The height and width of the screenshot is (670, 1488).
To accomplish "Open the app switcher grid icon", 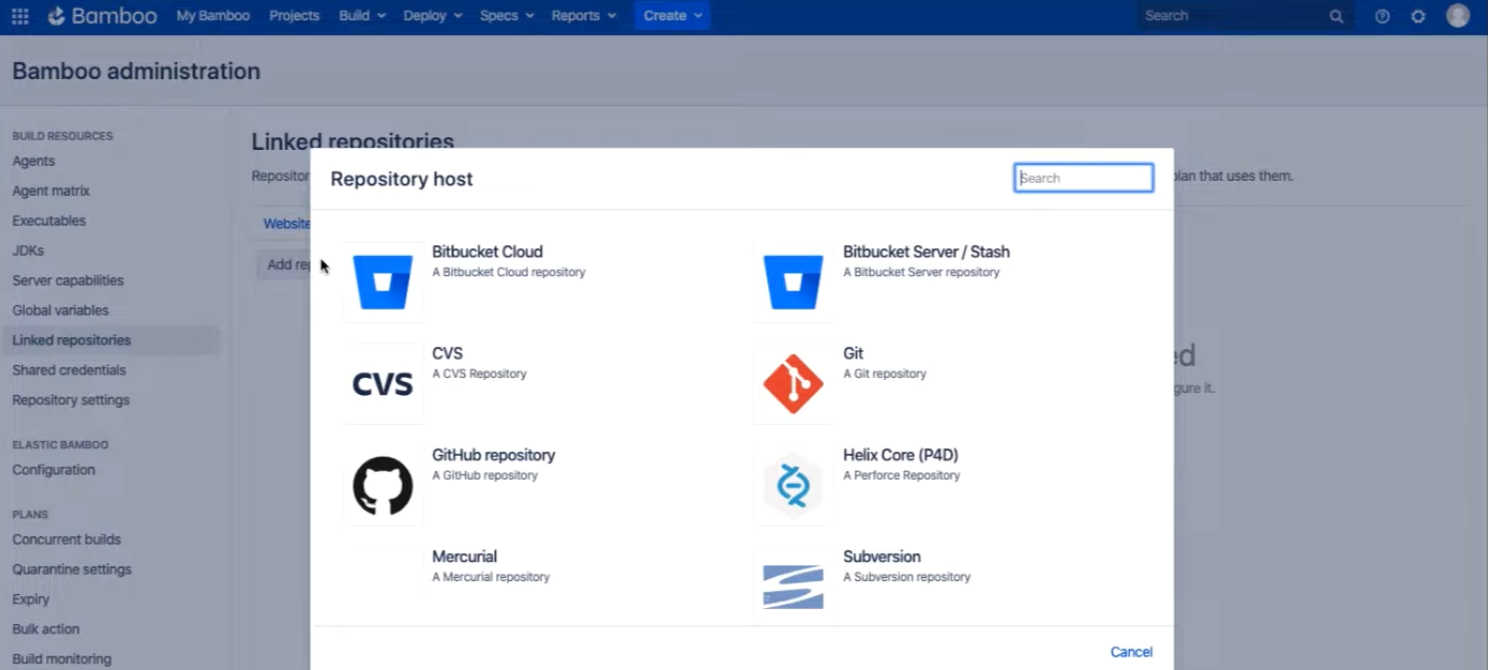I will point(19,15).
